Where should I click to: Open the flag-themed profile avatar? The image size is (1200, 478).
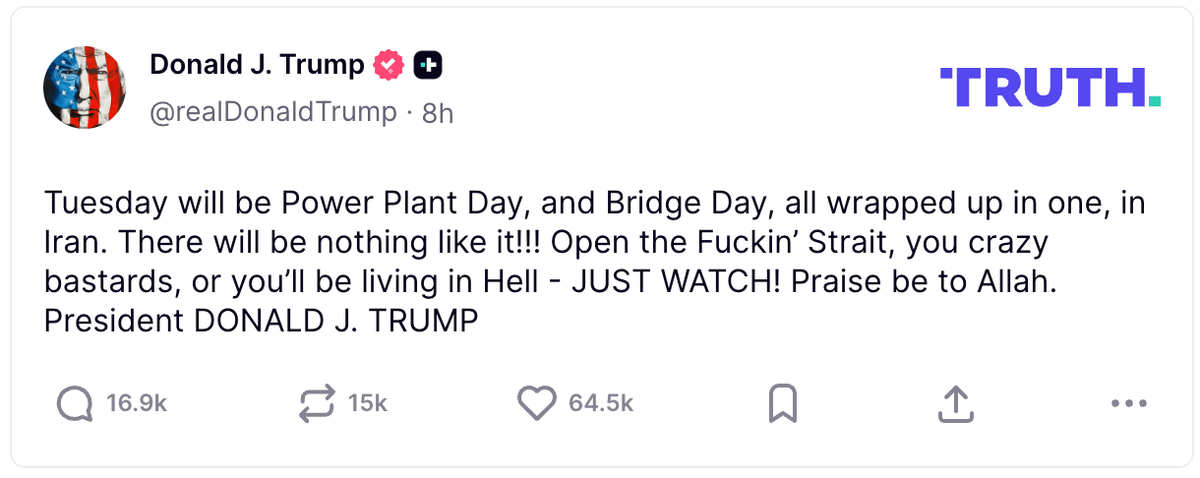pos(83,87)
